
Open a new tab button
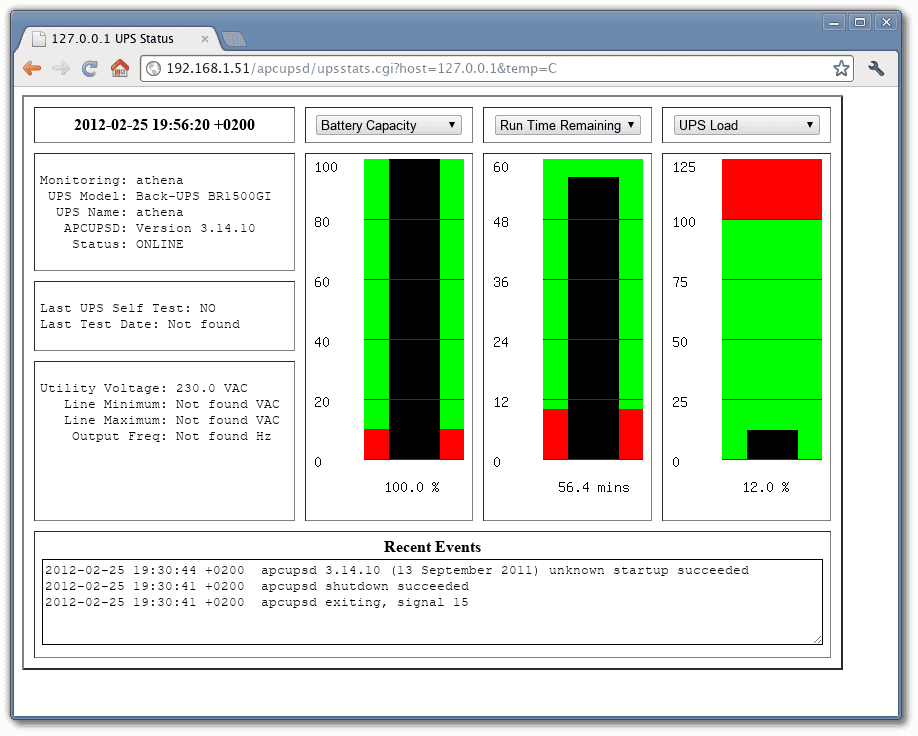point(234,39)
